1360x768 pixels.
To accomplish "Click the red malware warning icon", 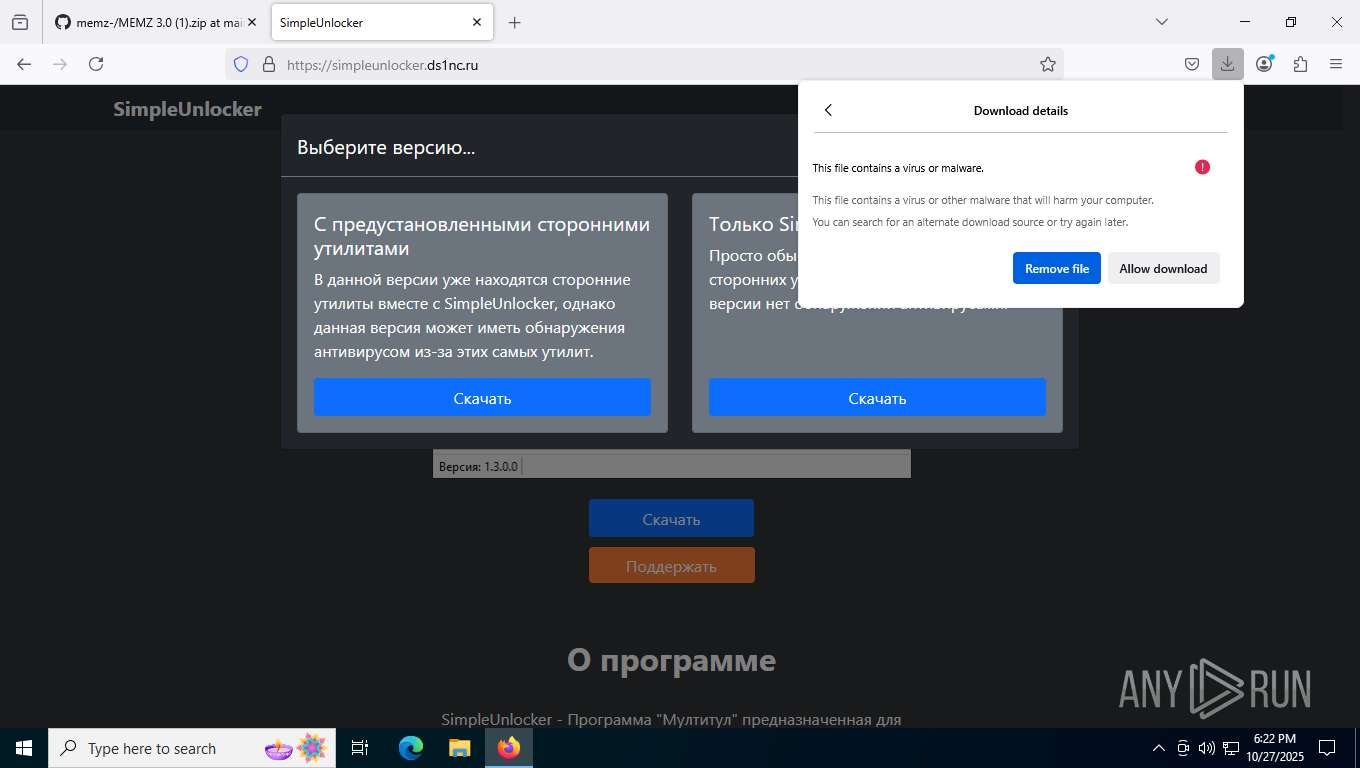I will [x=1202, y=167].
